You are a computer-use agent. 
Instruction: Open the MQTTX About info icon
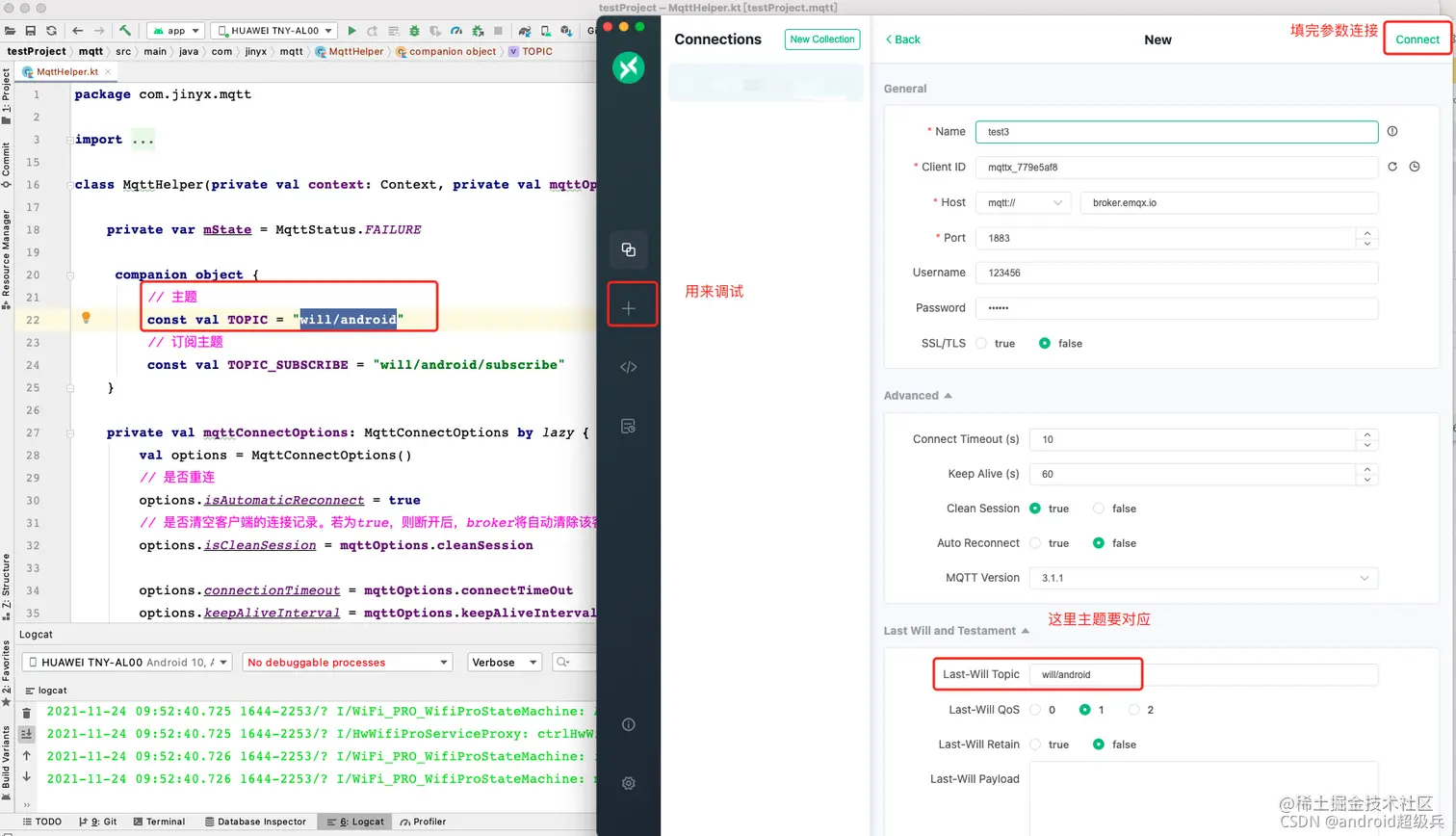tap(628, 724)
